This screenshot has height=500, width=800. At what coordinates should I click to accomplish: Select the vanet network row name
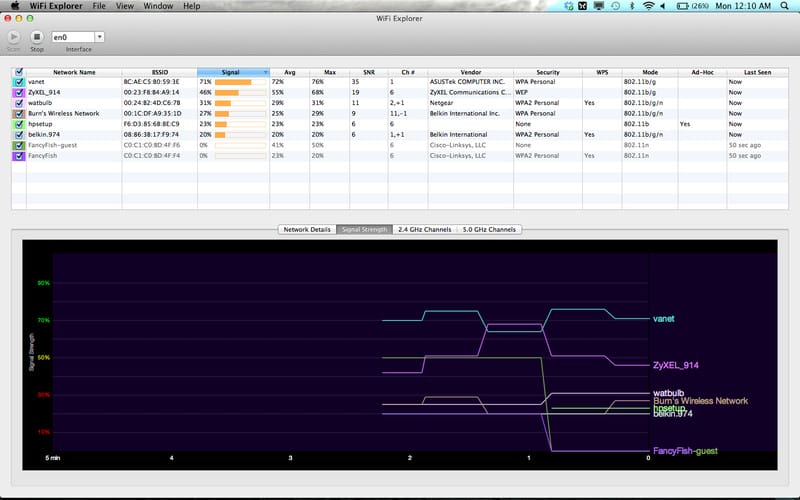click(36, 82)
